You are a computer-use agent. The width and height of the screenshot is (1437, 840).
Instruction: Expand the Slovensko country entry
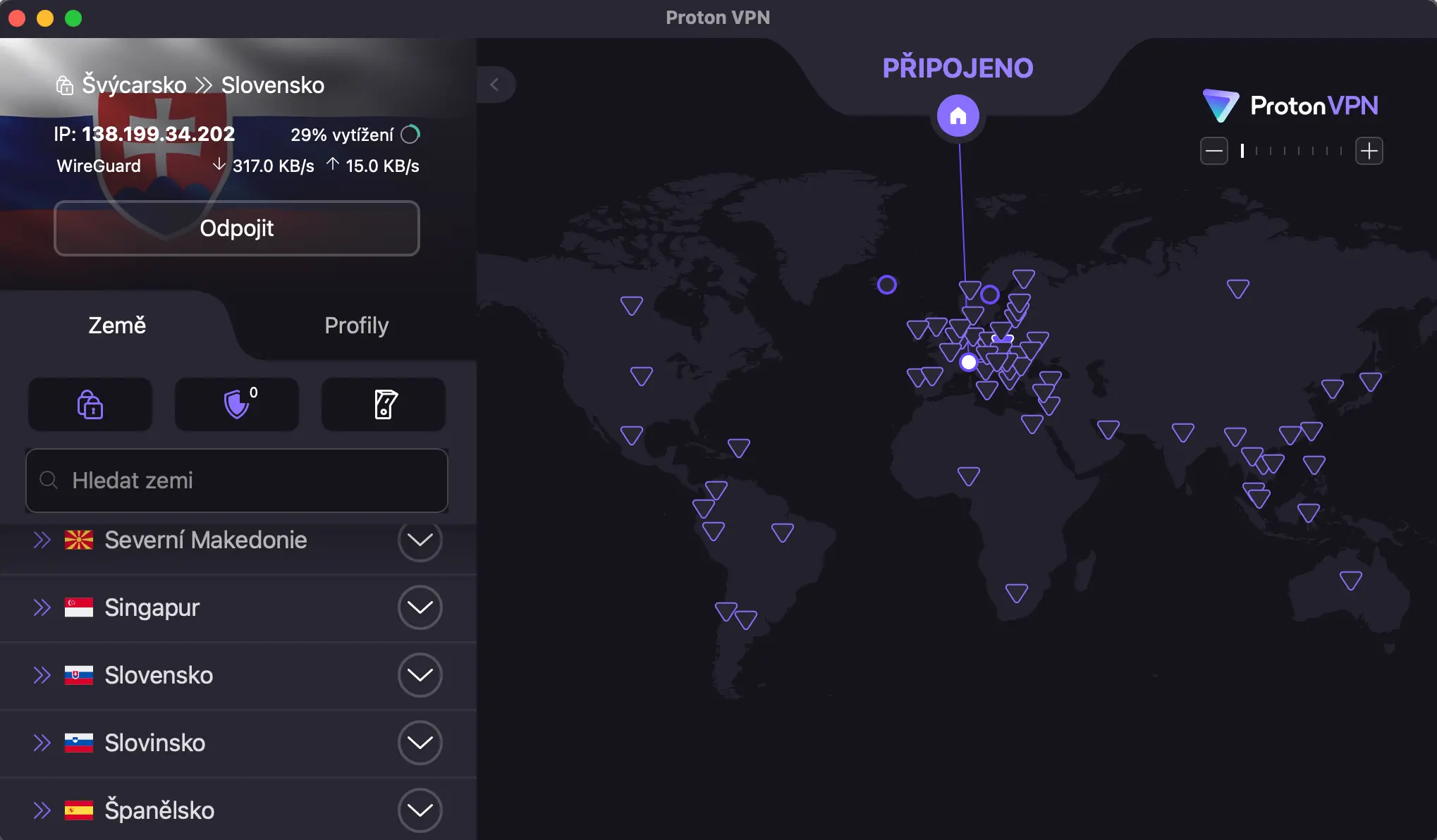(420, 674)
